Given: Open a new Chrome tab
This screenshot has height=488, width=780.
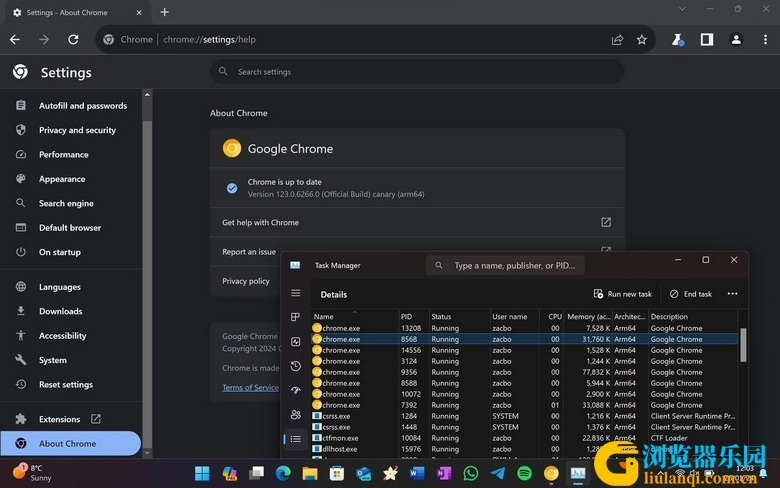Looking at the screenshot, I should (165, 12).
